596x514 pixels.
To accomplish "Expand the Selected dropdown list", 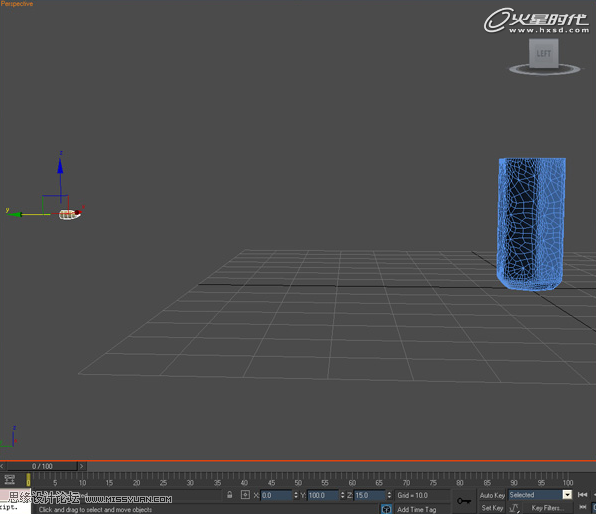I will (567, 495).
